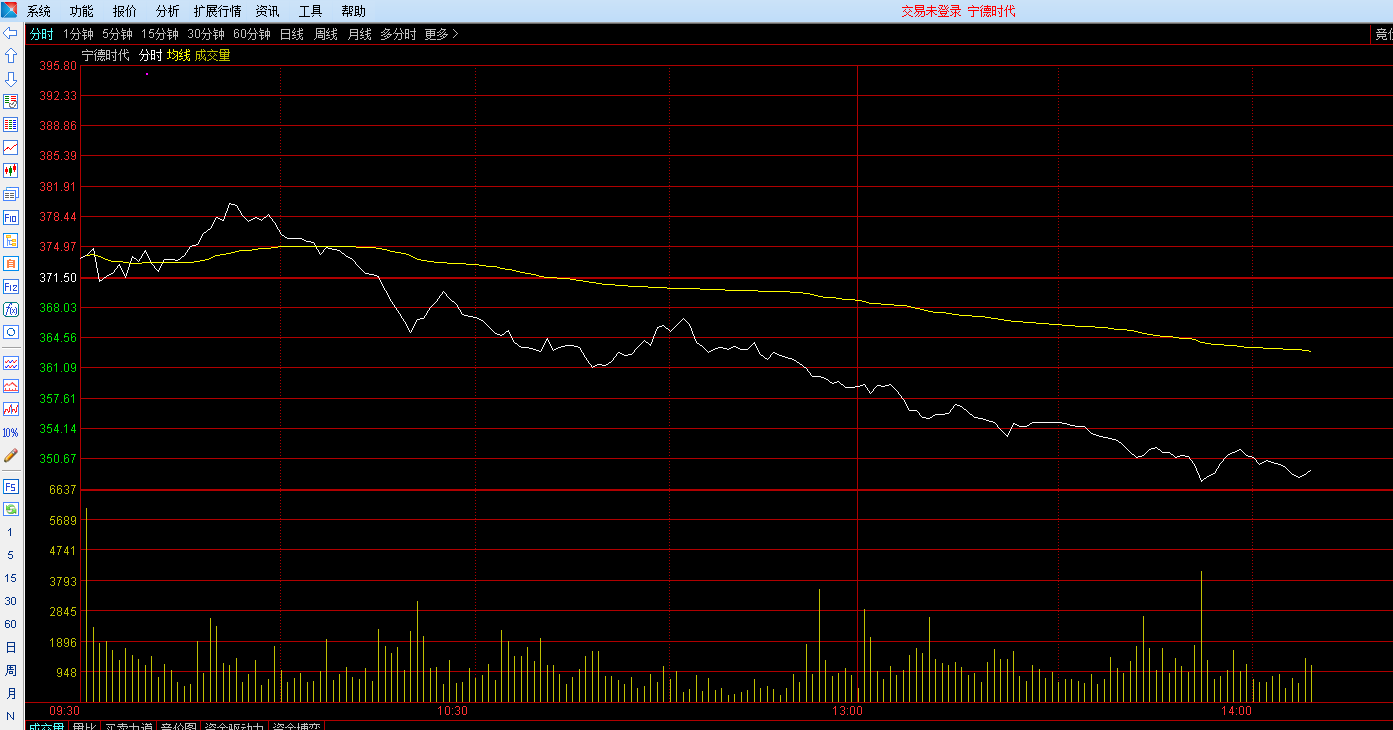Click the 395.80 top price label
Viewport: 1393px width, 730px height.
pyautogui.click(x=58, y=65)
